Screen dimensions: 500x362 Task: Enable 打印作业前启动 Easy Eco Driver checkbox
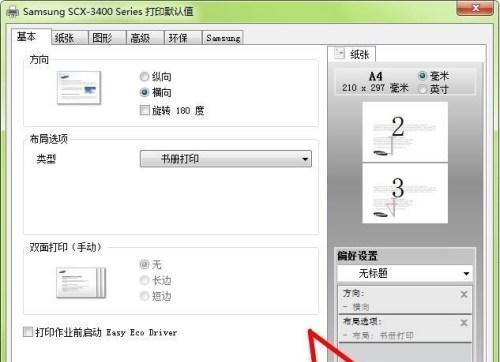tap(28, 332)
